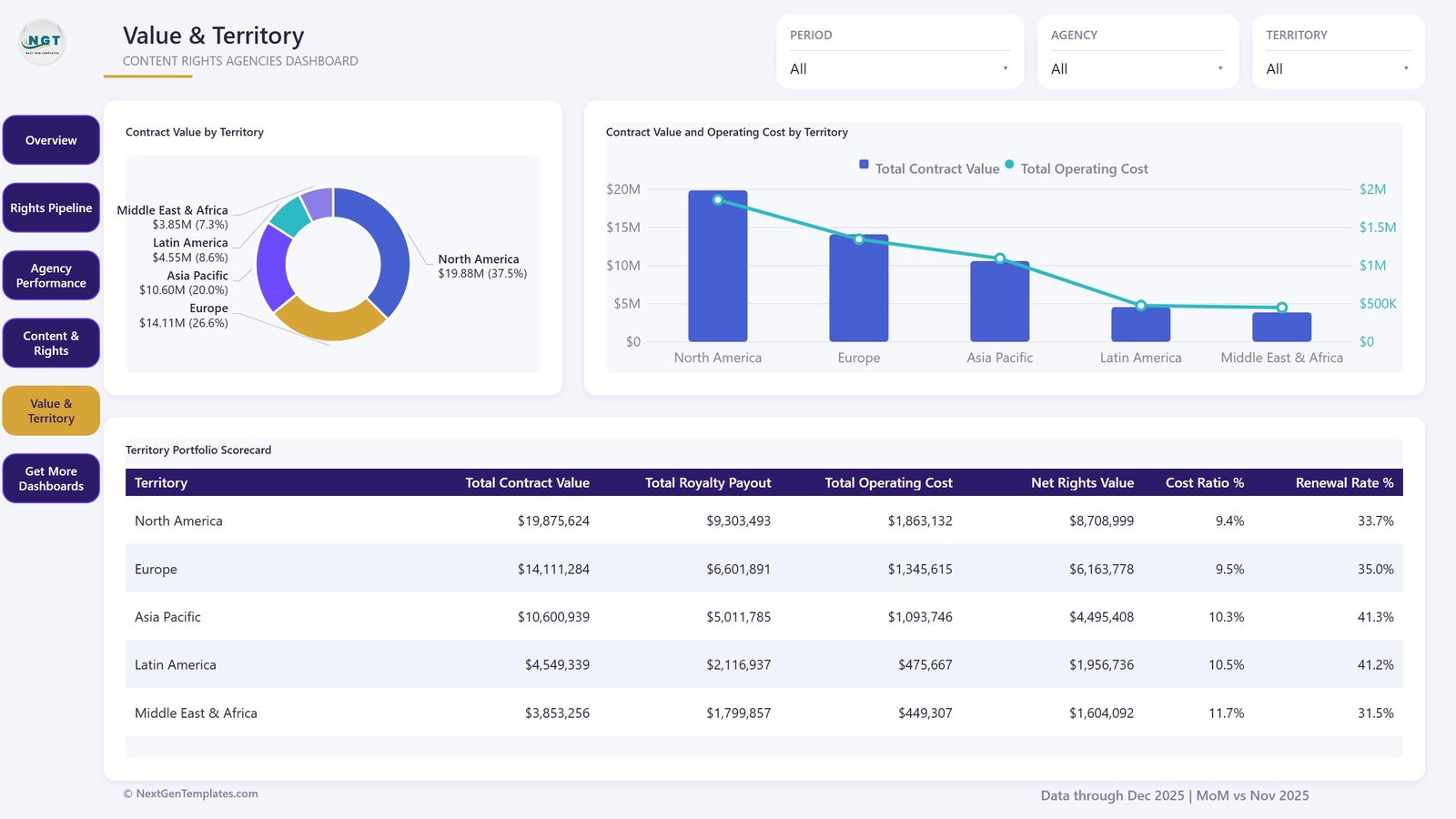Click the Europe bar in chart

[x=859, y=288]
